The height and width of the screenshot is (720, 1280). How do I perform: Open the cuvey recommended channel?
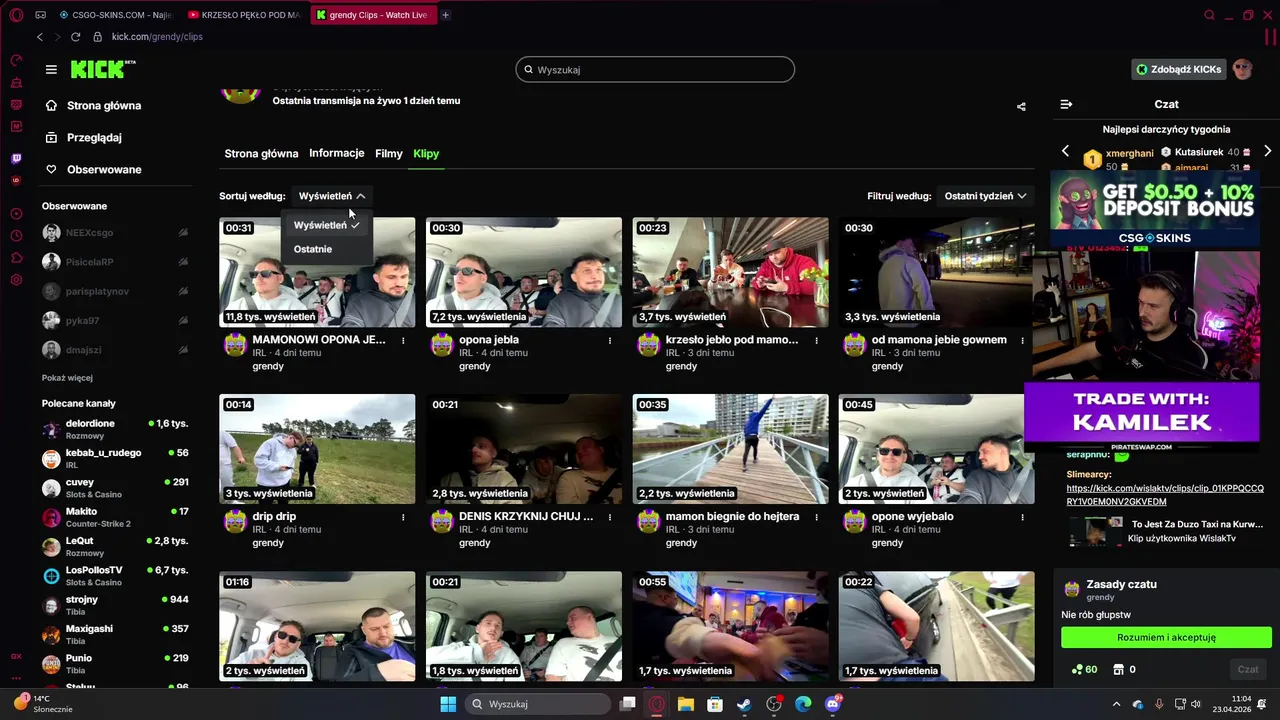pyautogui.click(x=115, y=487)
